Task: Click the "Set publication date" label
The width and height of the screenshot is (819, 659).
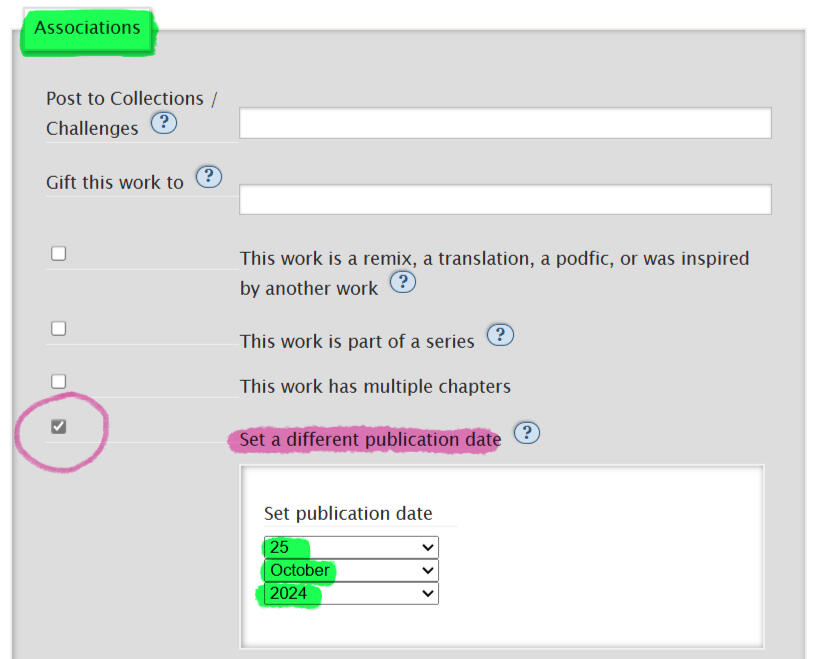Action: tap(348, 513)
